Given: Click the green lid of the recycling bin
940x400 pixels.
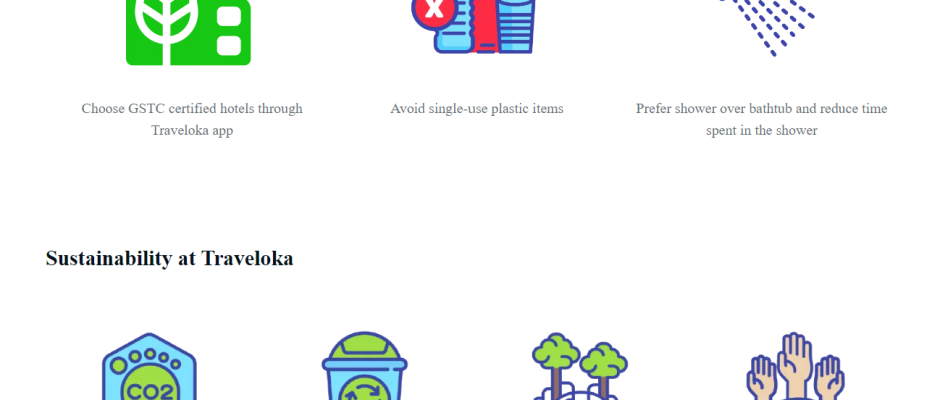Looking at the screenshot, I should (364, 348).
